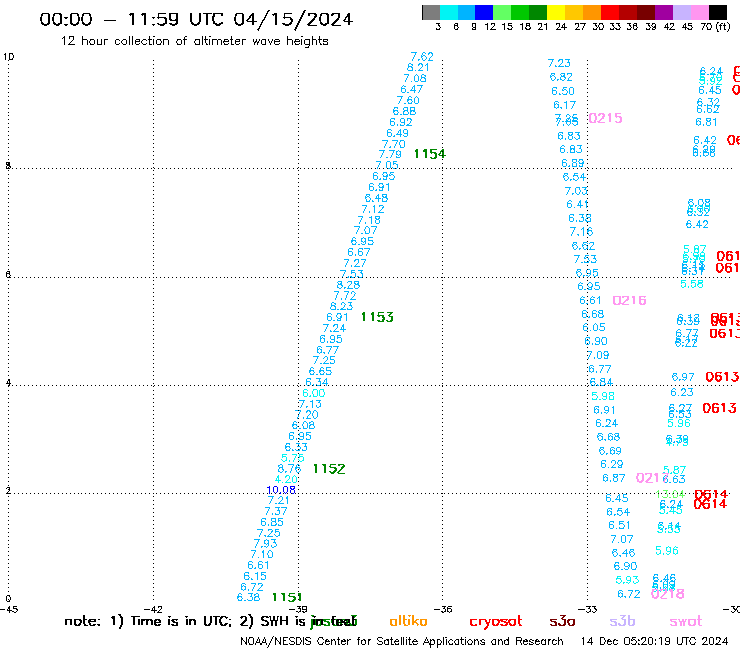Click the longitude axis label -42

153,610
